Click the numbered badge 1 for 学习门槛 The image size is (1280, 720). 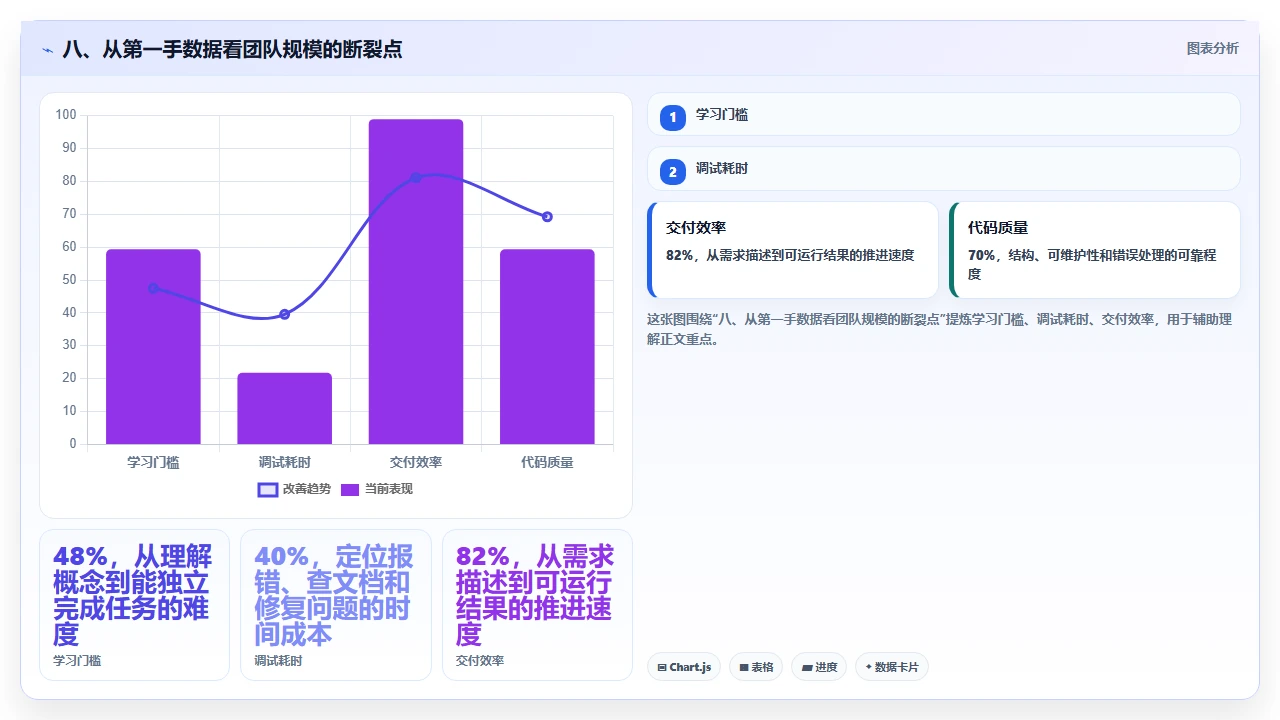pos(673,117)
